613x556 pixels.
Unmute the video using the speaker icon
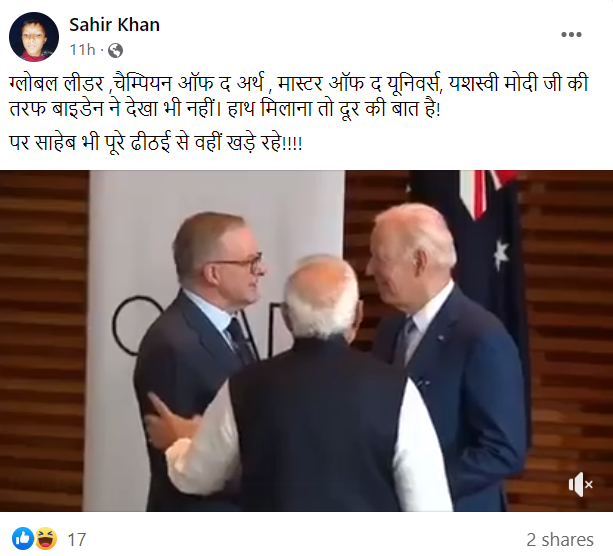click(x=581, y=484)
